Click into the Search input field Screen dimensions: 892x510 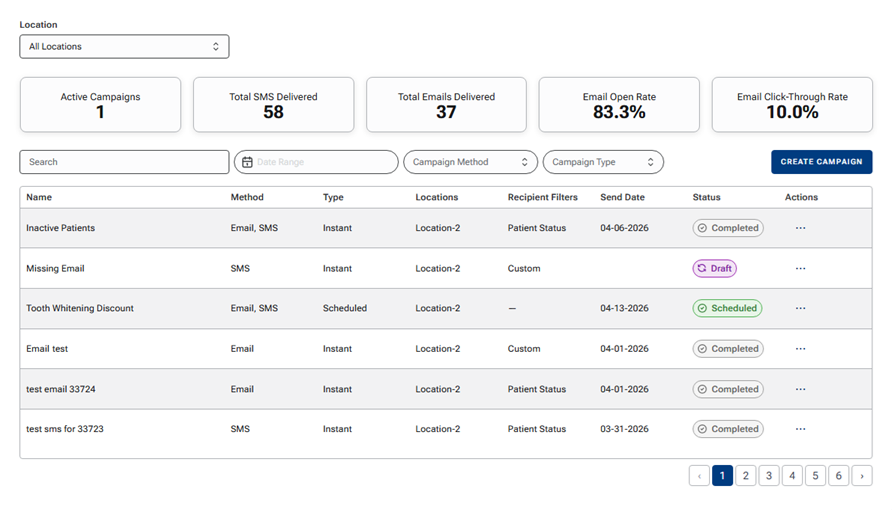[x=125, y=162]
